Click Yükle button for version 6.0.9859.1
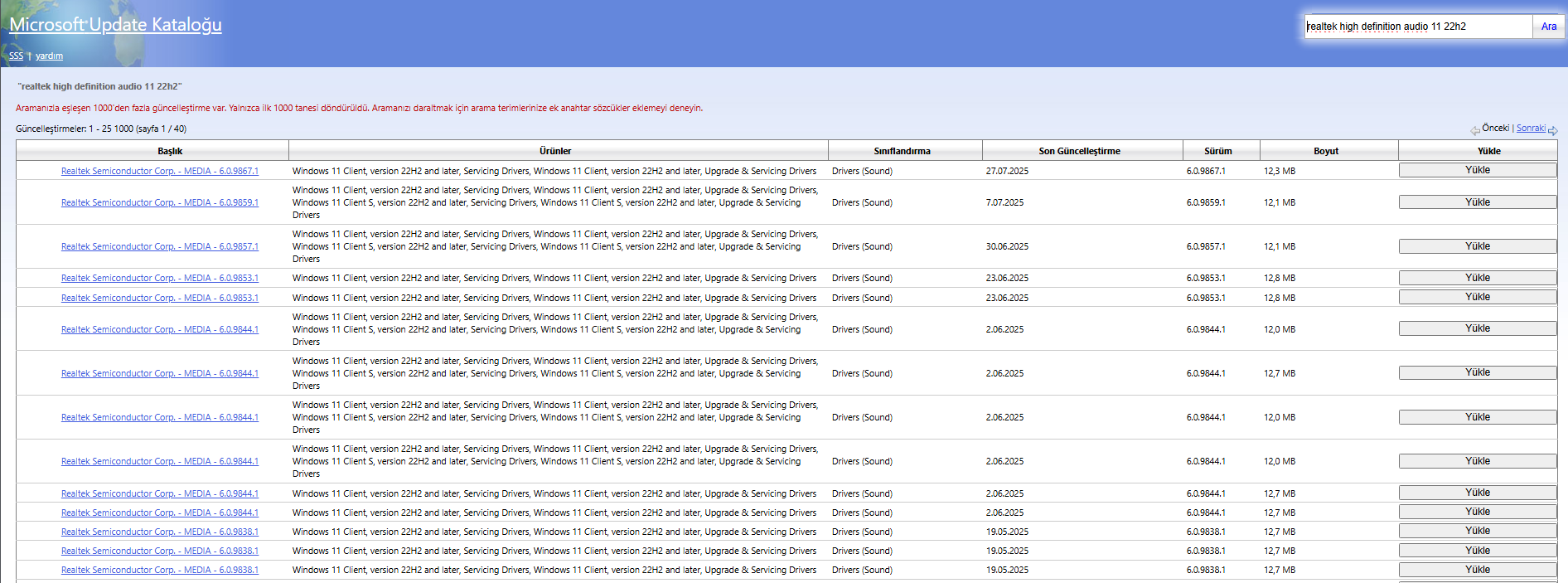The height and width of the screenshot is (583, 1568). click(1478, 202)
